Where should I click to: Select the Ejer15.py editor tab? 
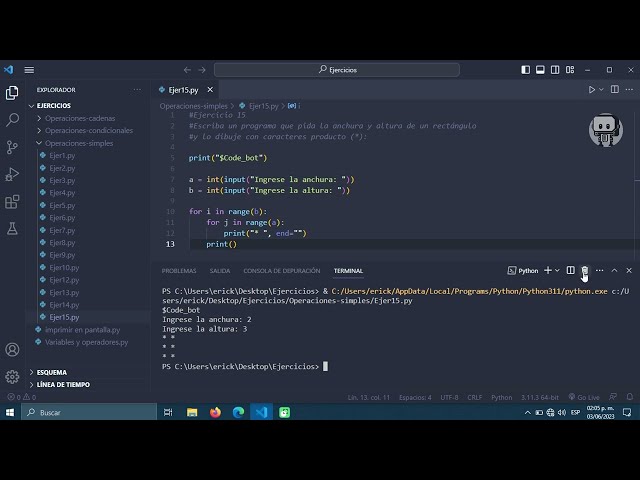click(x=183, y=90)
